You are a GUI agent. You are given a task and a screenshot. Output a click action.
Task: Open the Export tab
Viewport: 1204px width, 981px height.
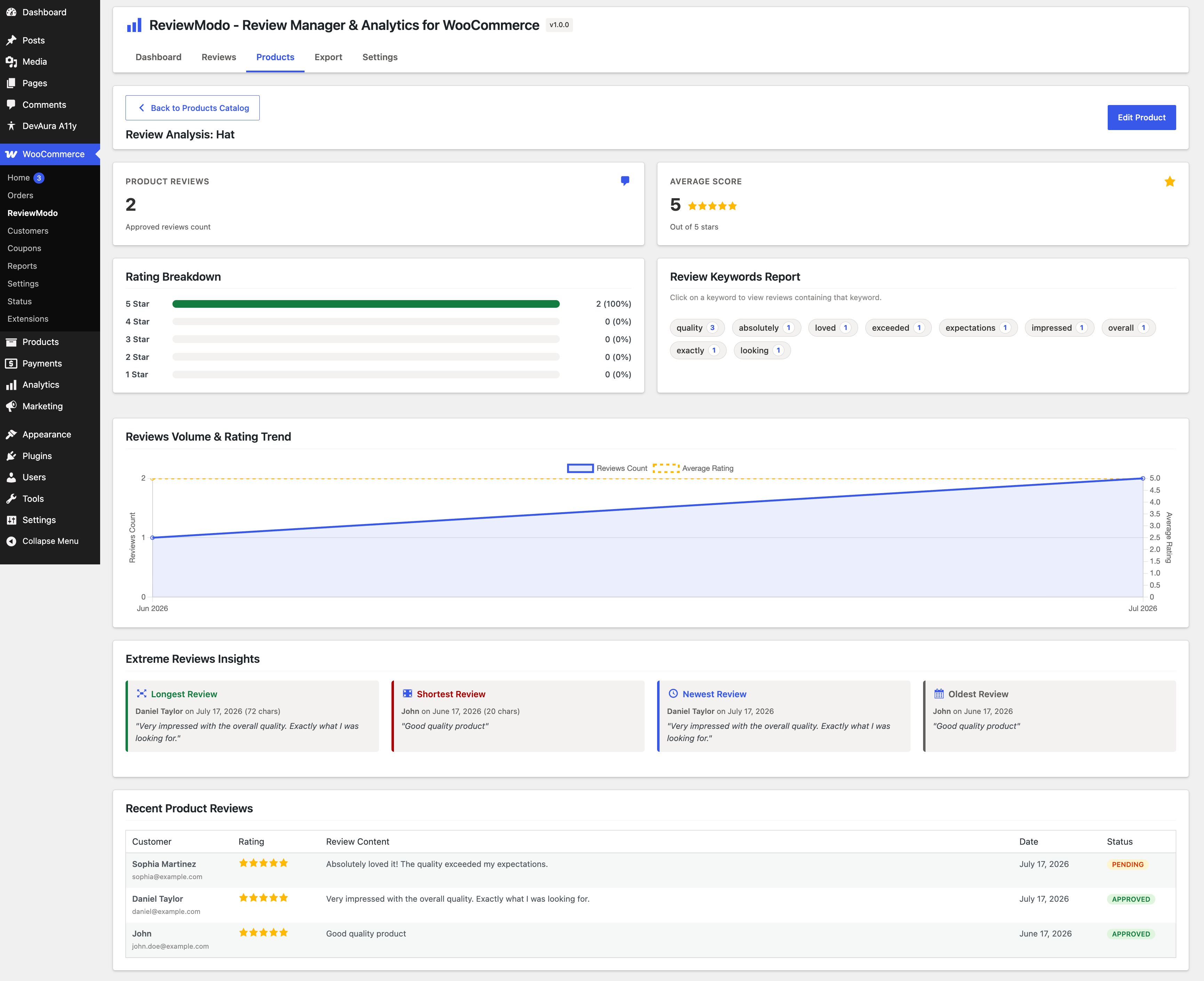328,57
